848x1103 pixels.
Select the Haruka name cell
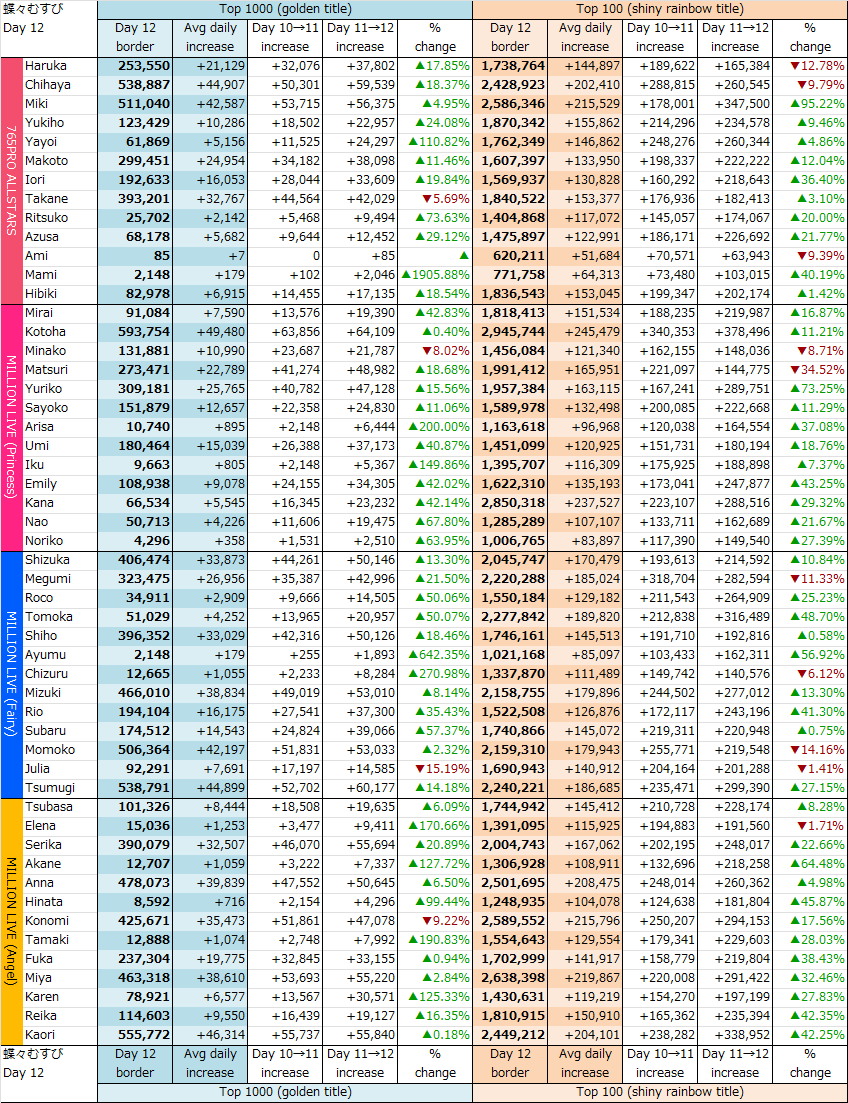(x=61, y=66)
